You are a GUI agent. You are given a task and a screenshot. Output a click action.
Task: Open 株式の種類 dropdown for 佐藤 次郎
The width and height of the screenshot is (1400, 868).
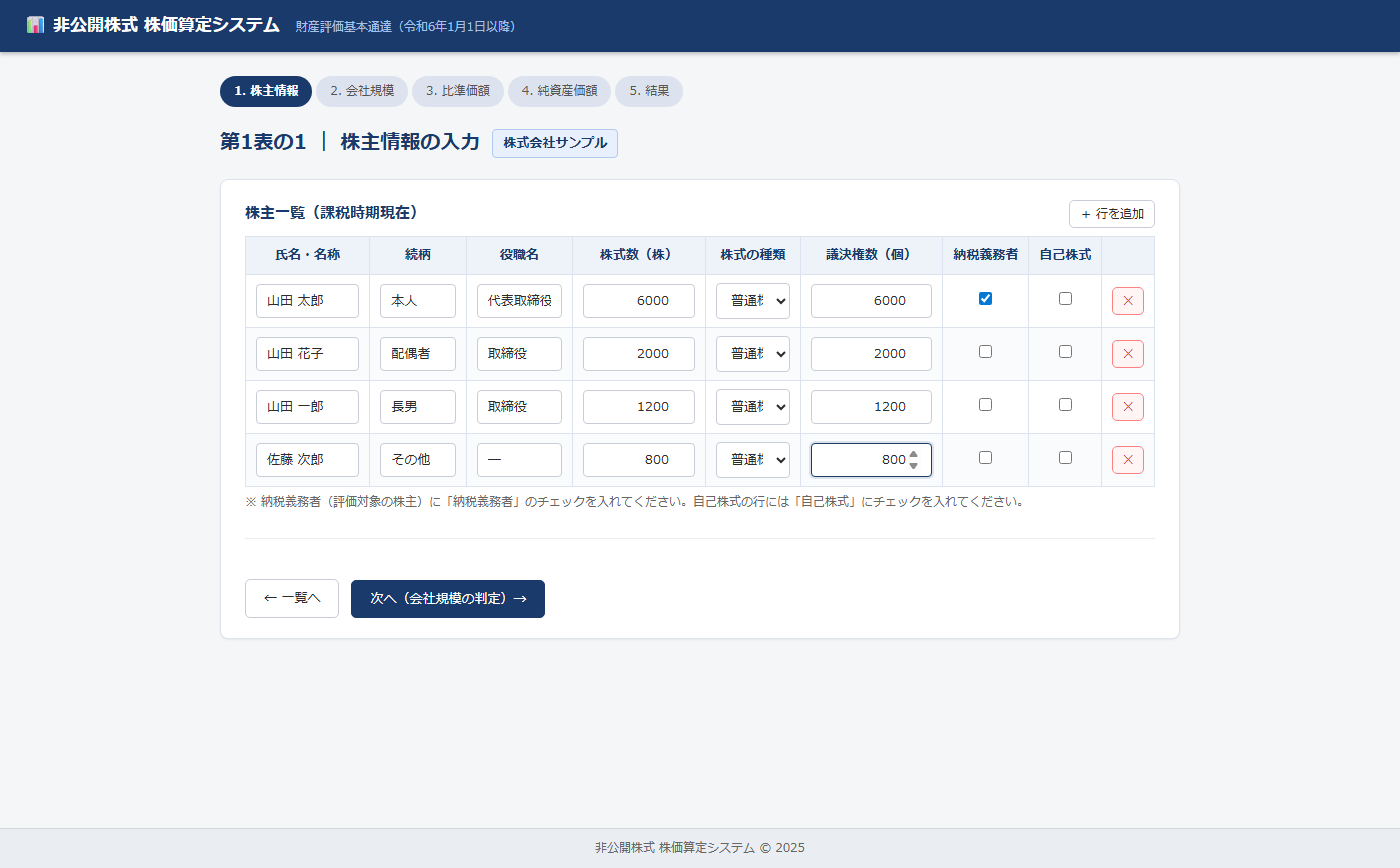tap(753, 460)
